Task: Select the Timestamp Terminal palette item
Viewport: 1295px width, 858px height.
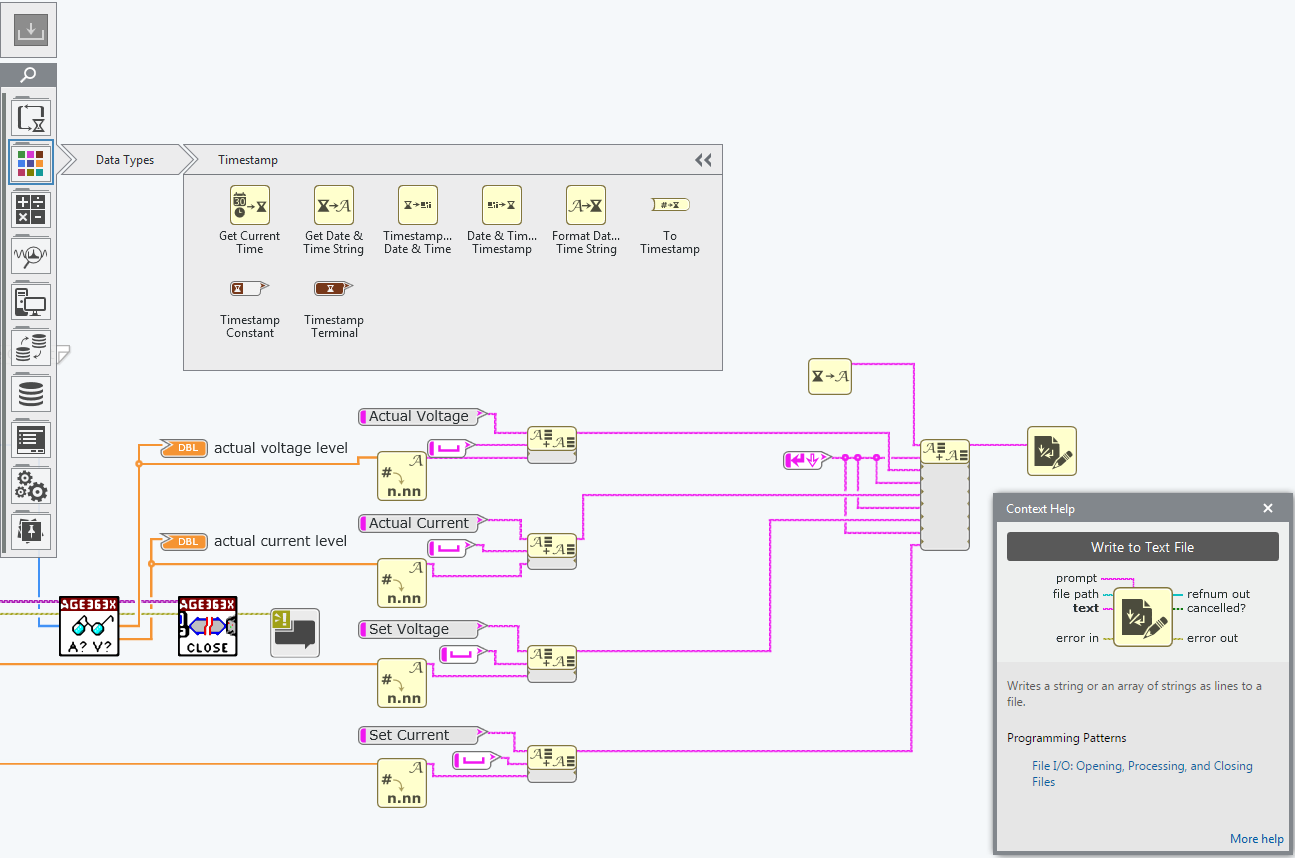Action: tap(333, 289)
